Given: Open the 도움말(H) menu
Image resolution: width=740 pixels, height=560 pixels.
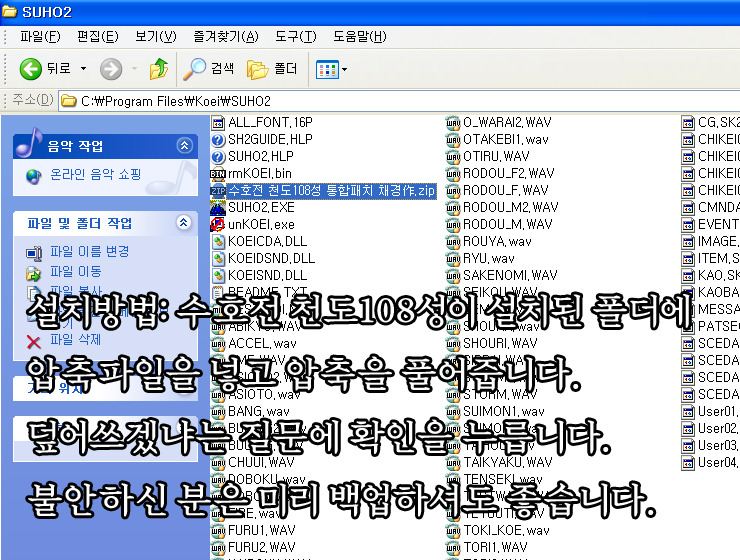Looking at the screenshot, I should tap(359, 36).
